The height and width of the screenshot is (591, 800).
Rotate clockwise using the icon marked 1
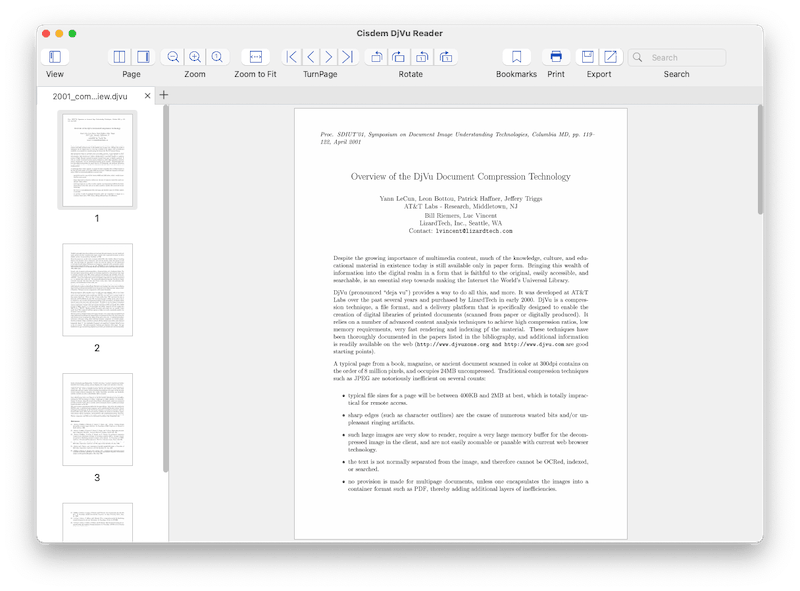coord(445,57)
